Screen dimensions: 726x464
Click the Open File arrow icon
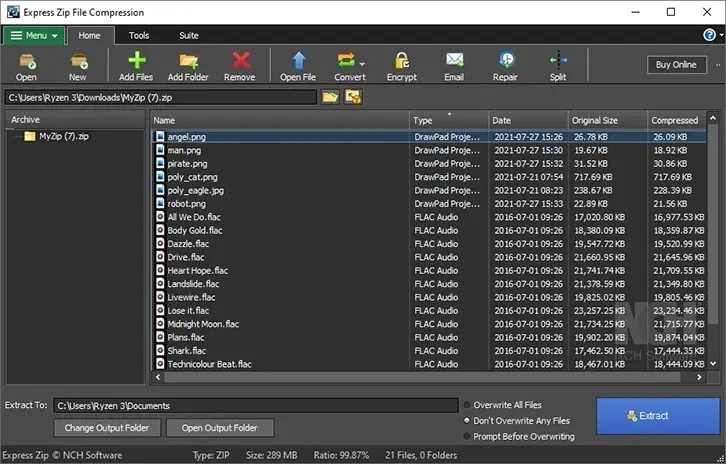click(297, 61)
